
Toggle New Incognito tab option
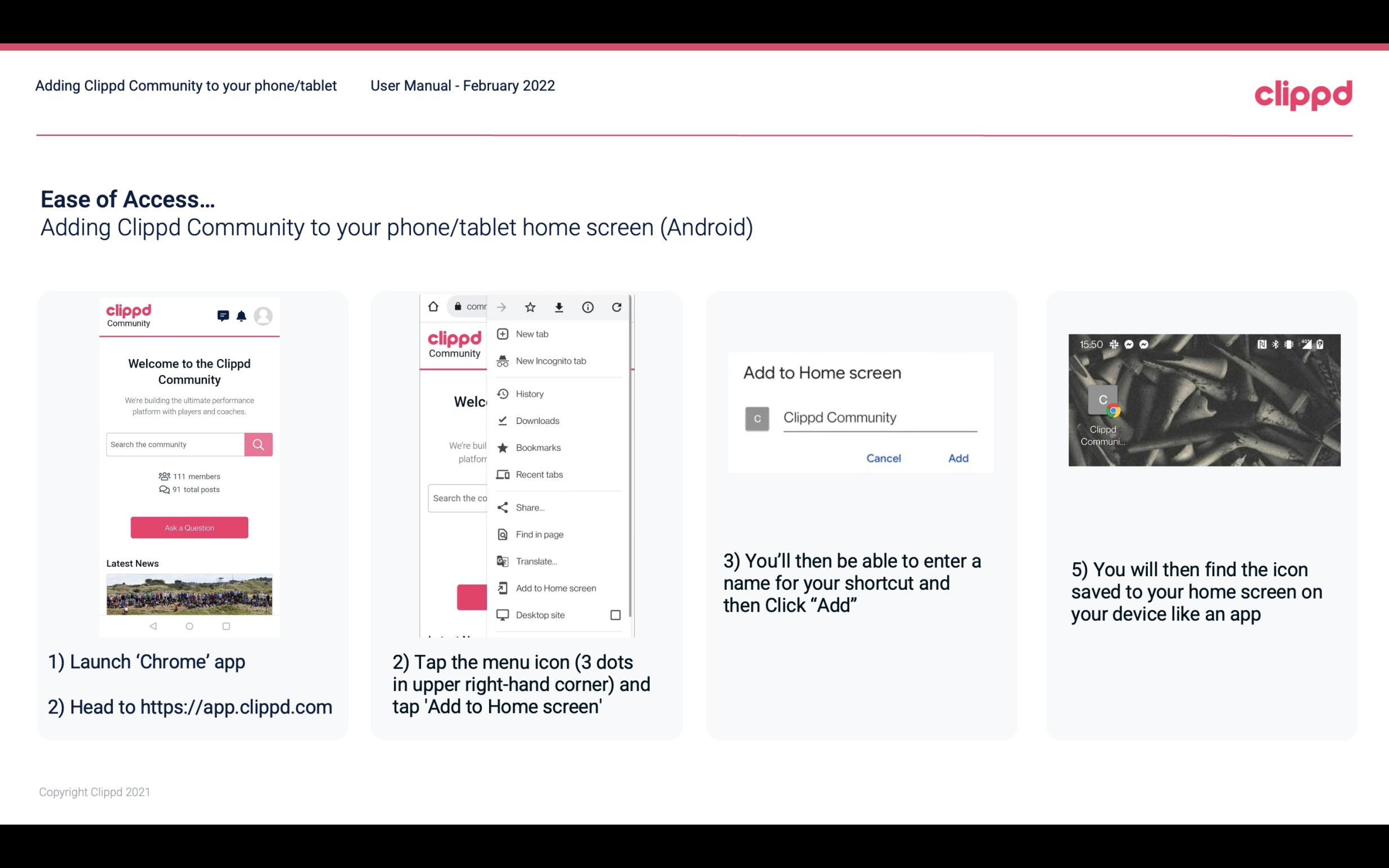[551, 361]
